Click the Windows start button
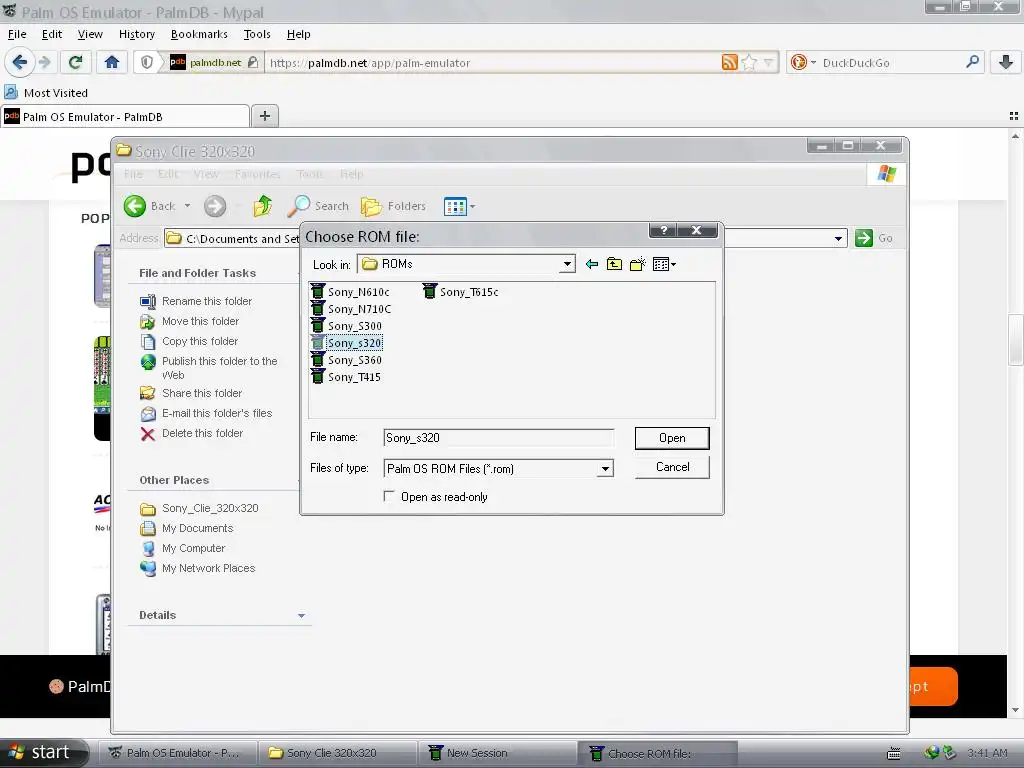 43,753
